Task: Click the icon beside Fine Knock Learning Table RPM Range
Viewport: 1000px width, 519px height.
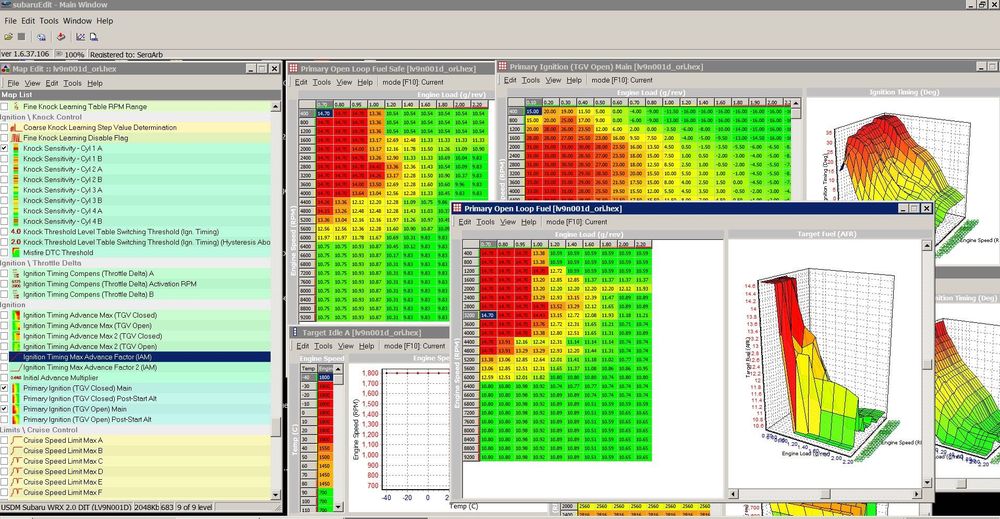Action: pos(16,106)
